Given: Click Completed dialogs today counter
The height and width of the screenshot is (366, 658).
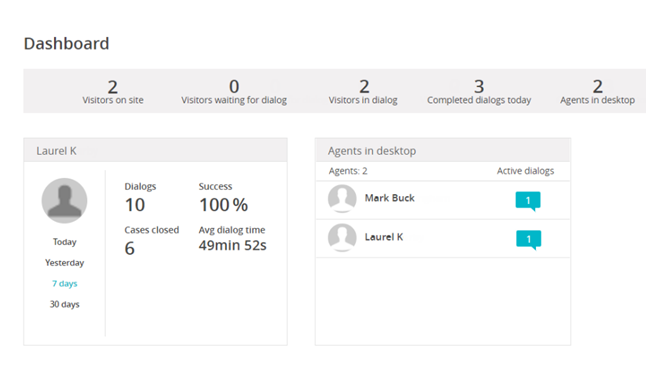Looking at the screenshot, I should (x=479, y=92).
